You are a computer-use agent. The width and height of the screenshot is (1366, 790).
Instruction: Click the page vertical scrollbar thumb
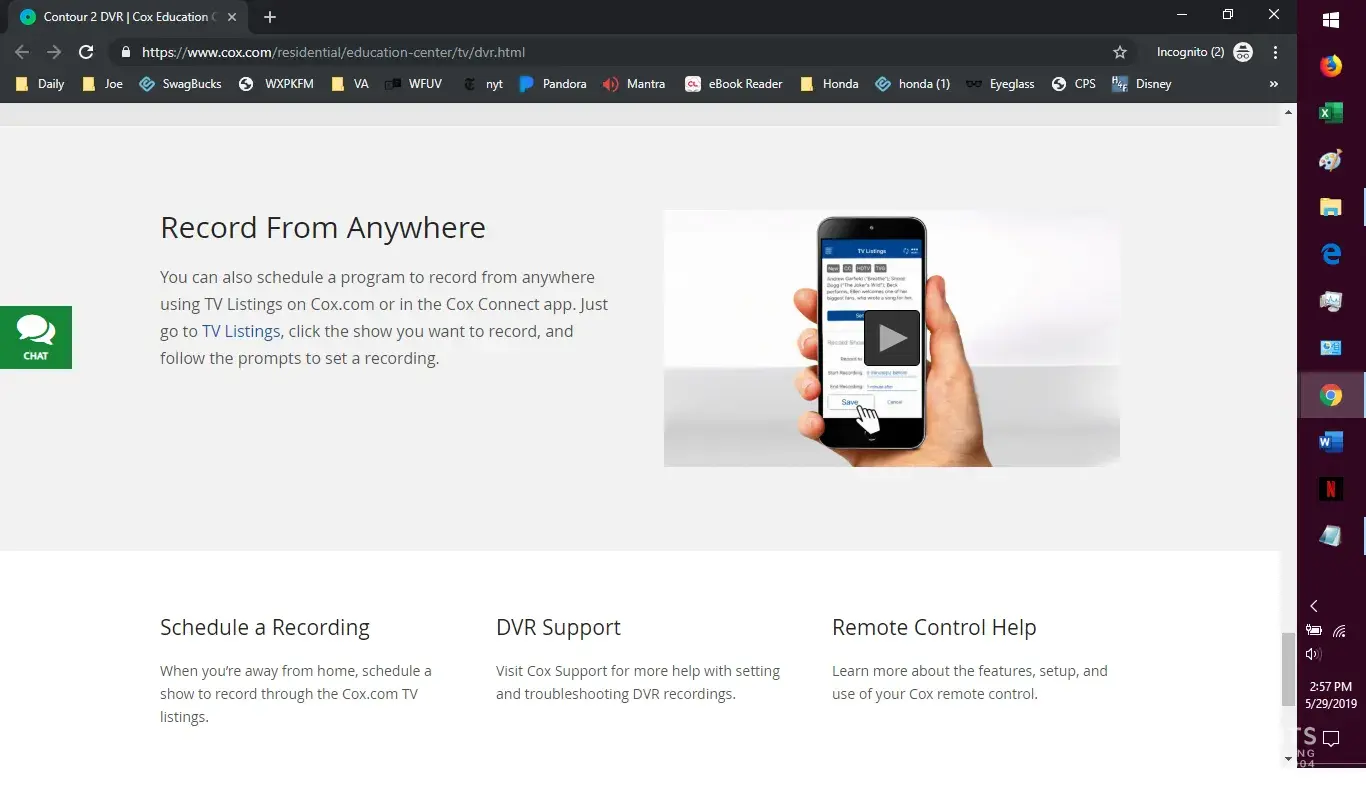pos(1288,670)
